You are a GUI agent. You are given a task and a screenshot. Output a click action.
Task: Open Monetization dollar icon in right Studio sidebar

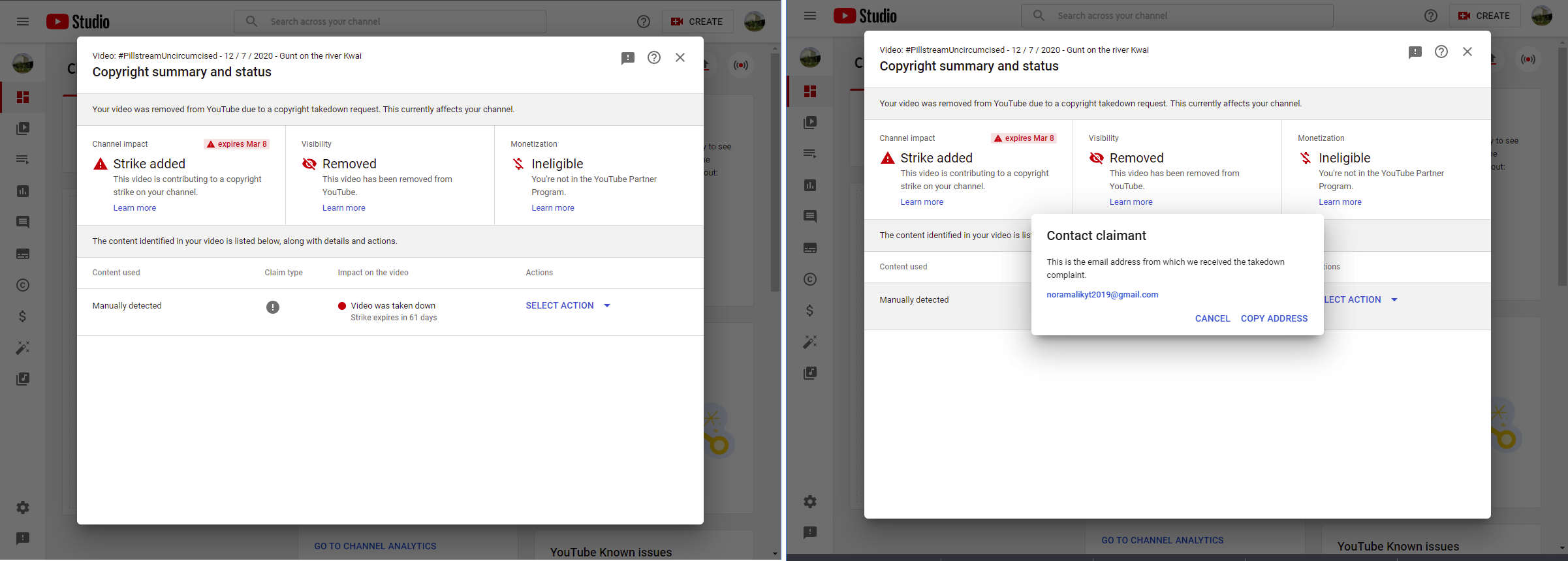pyautogui.click(x=810, y=311)
